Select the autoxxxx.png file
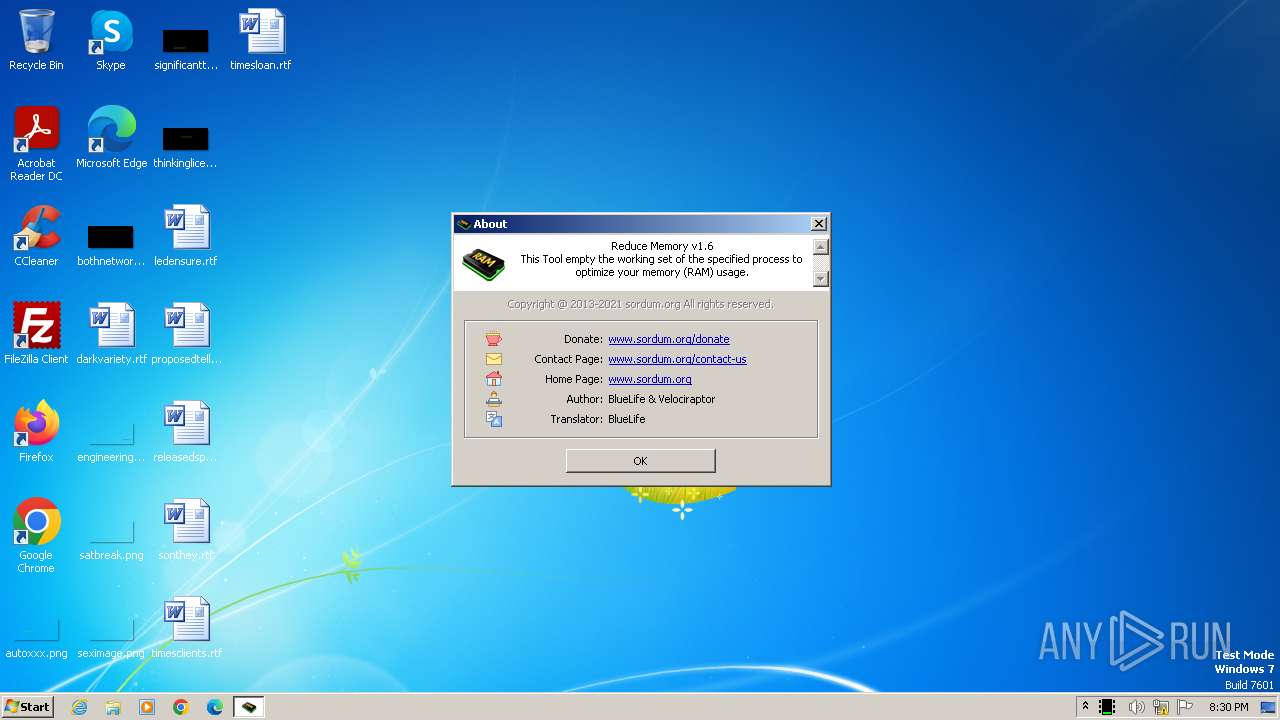The image size is (1280, 720). [36, 635]
